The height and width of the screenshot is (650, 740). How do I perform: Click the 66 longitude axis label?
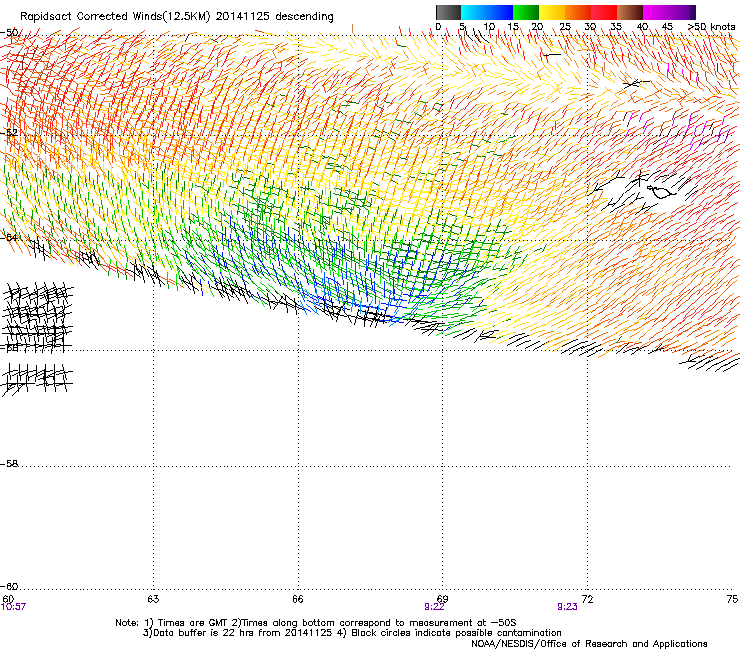(298, 599)
